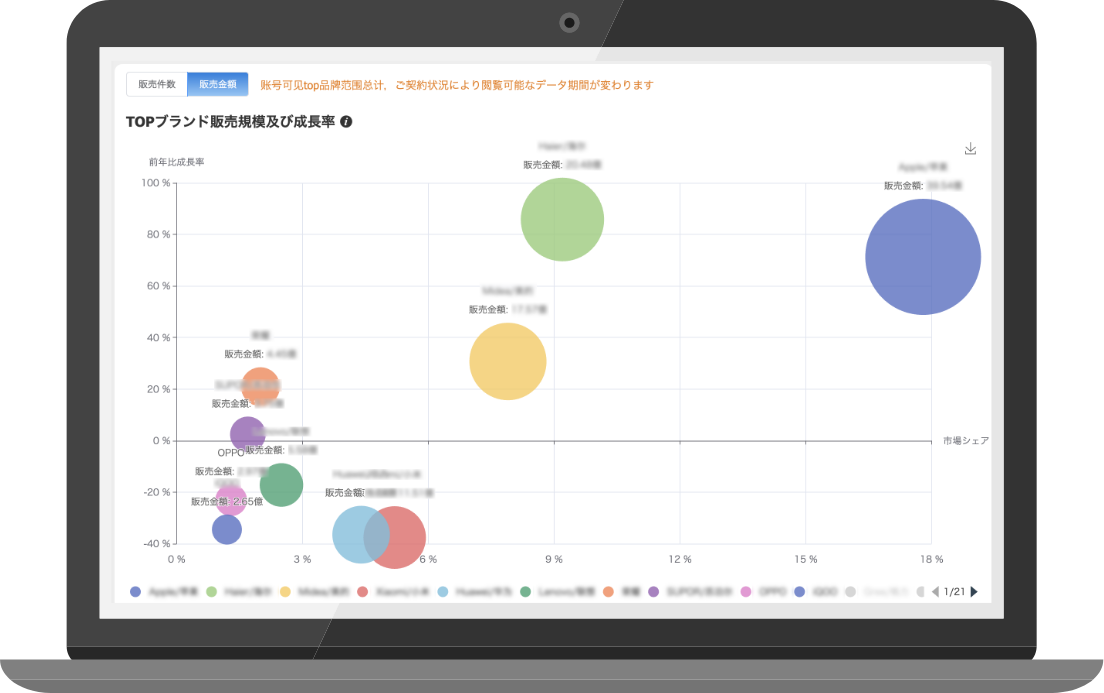Click the green Haier bubble
The image size is (1104, 693).
coord(562,219)
